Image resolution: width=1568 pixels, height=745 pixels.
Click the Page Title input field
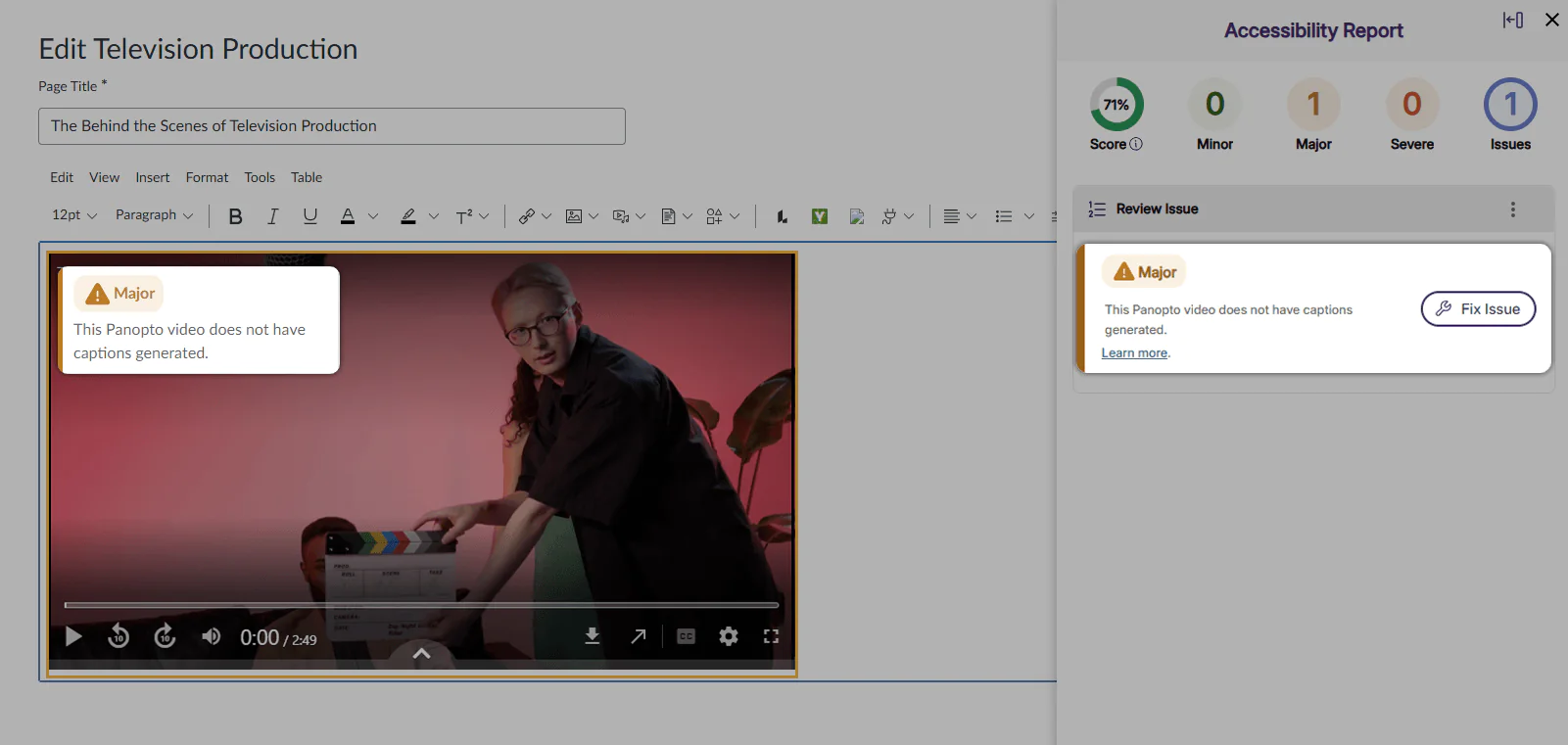(x=332, y=126)
